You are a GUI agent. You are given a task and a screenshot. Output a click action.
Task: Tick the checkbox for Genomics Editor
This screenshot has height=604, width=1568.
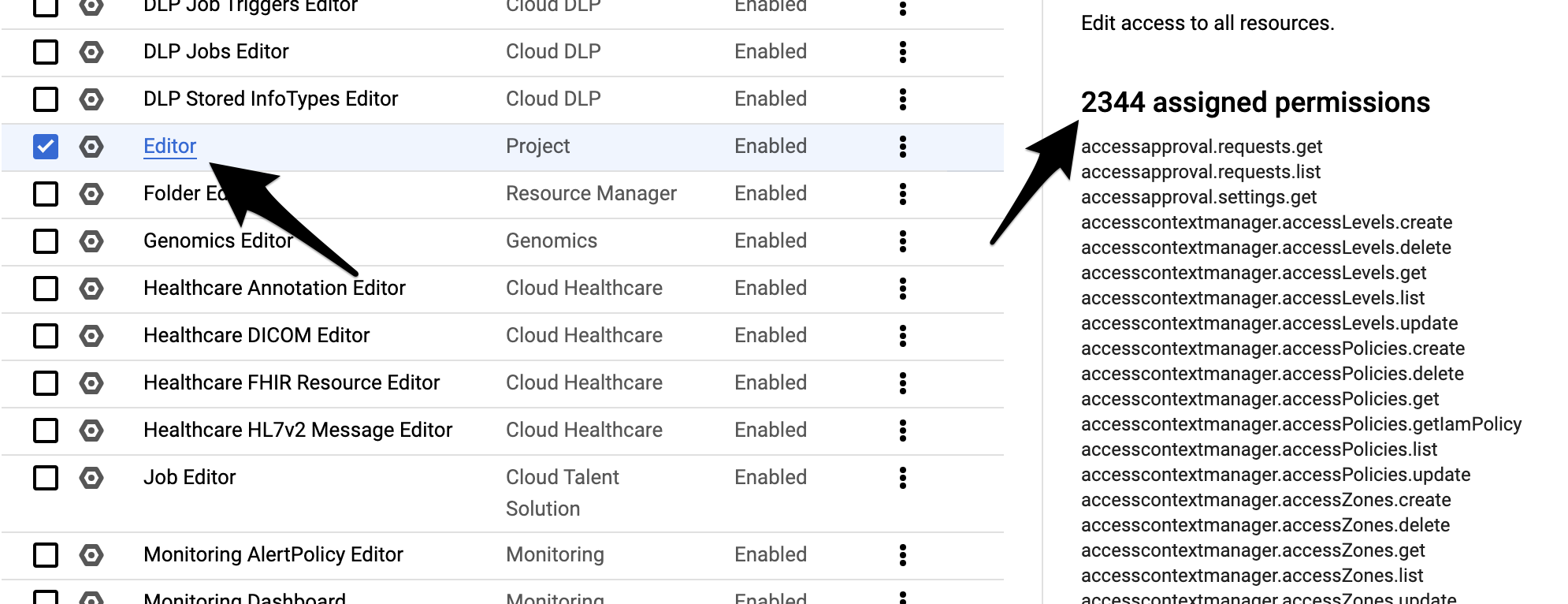pyautogui.click(x=46, y=241)
